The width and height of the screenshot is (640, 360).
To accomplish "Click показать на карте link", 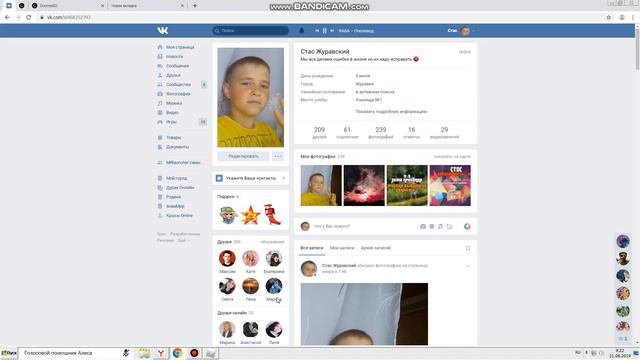I will (452, 157).
